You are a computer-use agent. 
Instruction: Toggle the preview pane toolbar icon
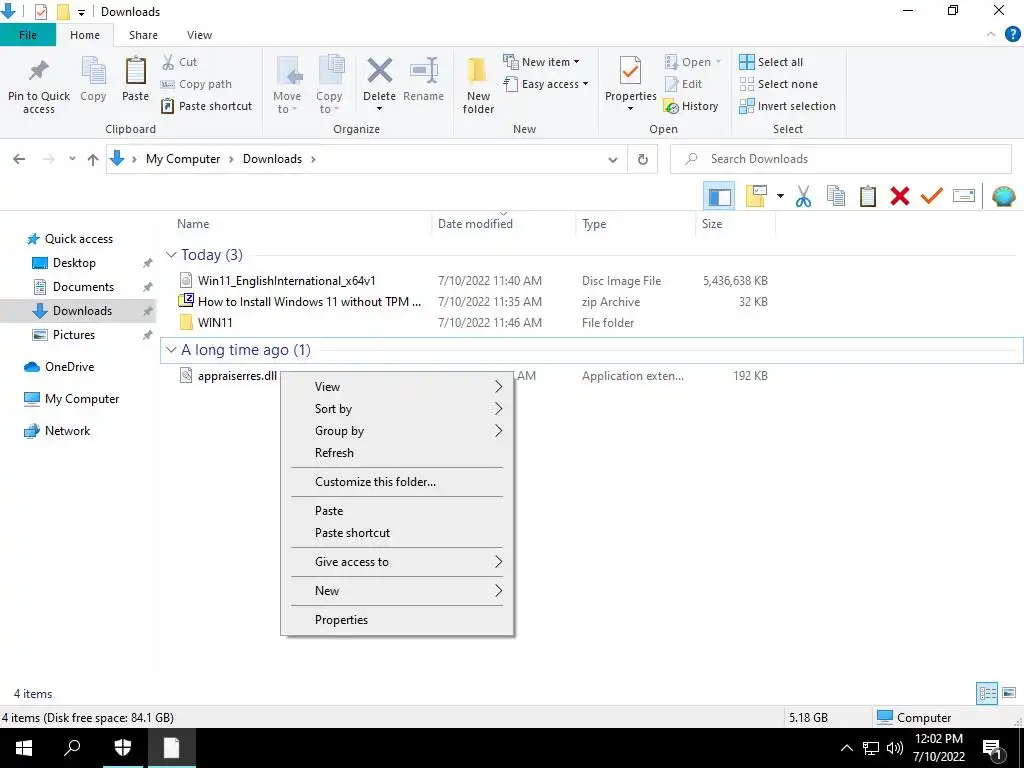click(x=719, y=196)
